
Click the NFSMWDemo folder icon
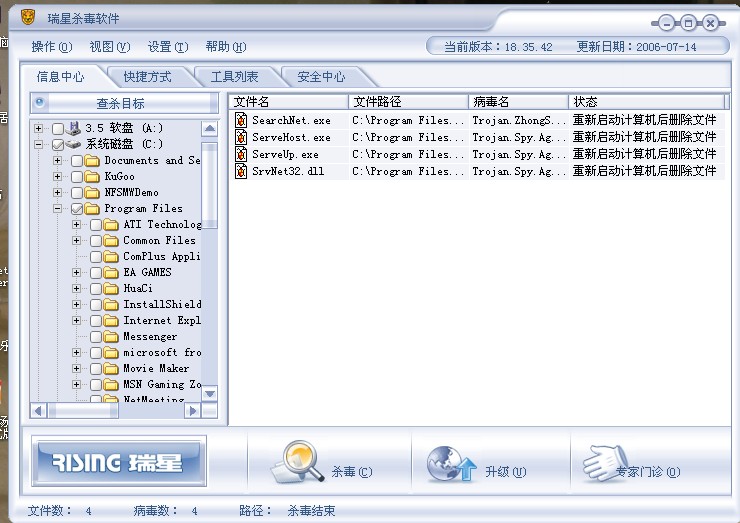pyautogui.click(x=92, y=193)
